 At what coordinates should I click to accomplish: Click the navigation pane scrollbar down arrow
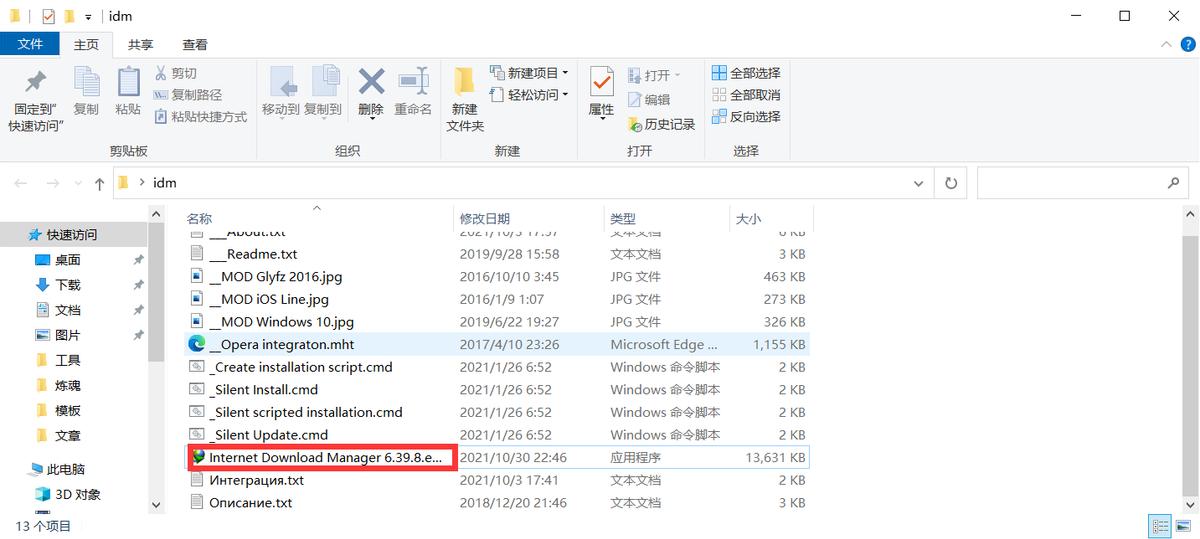[x=156, y=505]
